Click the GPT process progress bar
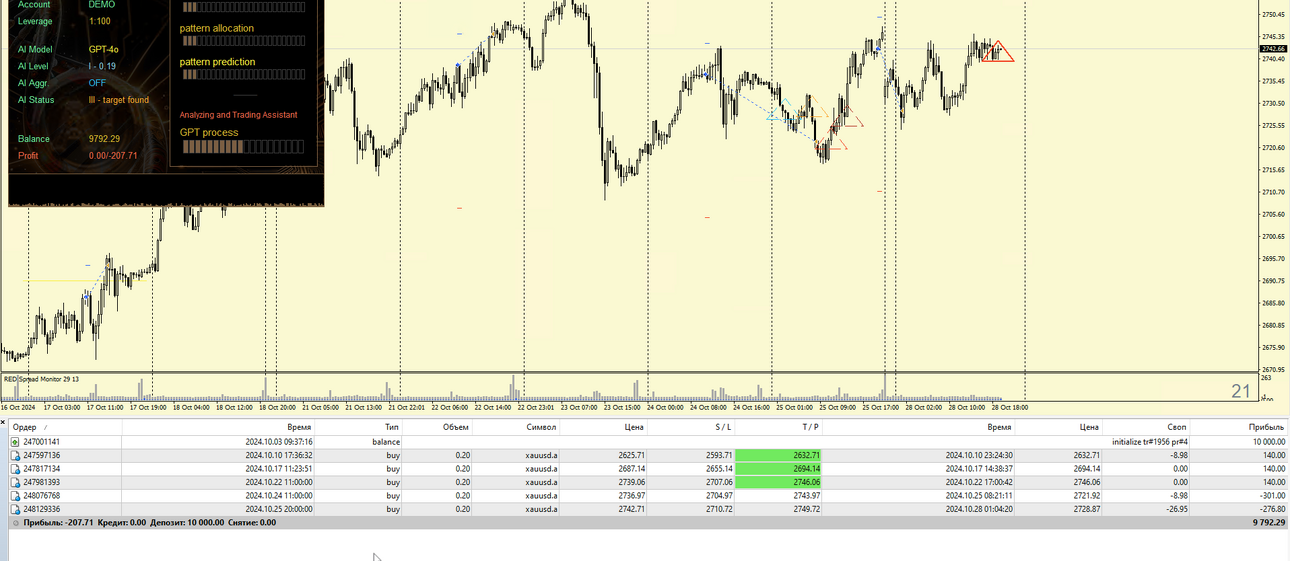The image size is (1290, 561). (x=241, y=147)
